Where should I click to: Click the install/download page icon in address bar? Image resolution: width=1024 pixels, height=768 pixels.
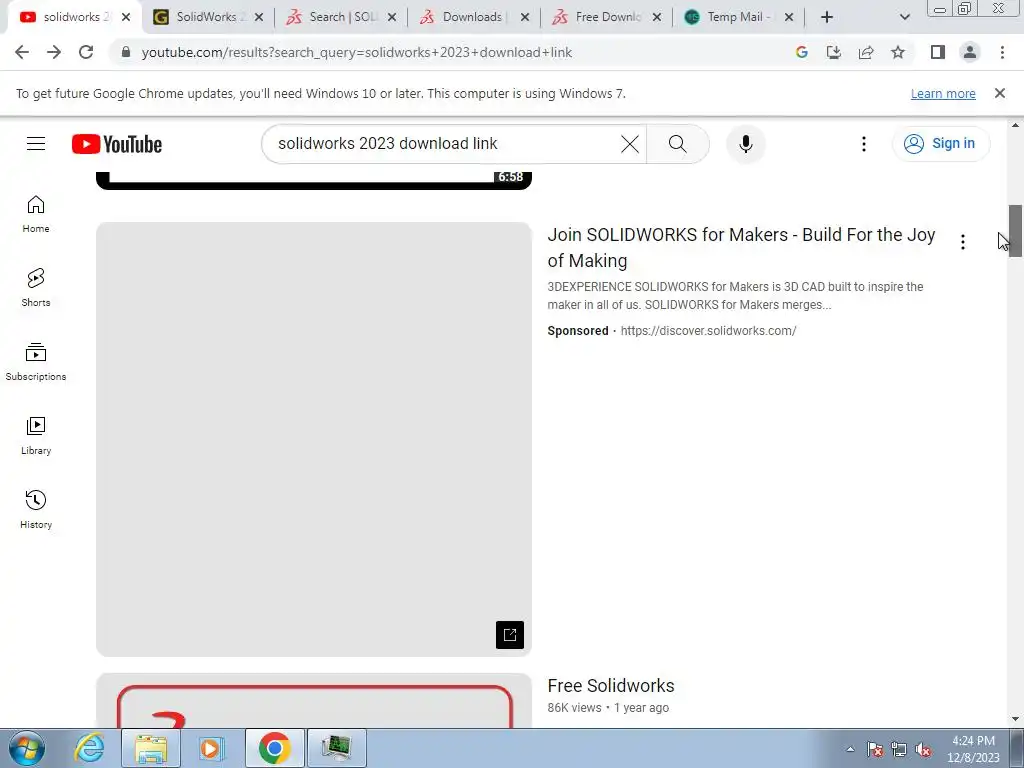point(834,52)
